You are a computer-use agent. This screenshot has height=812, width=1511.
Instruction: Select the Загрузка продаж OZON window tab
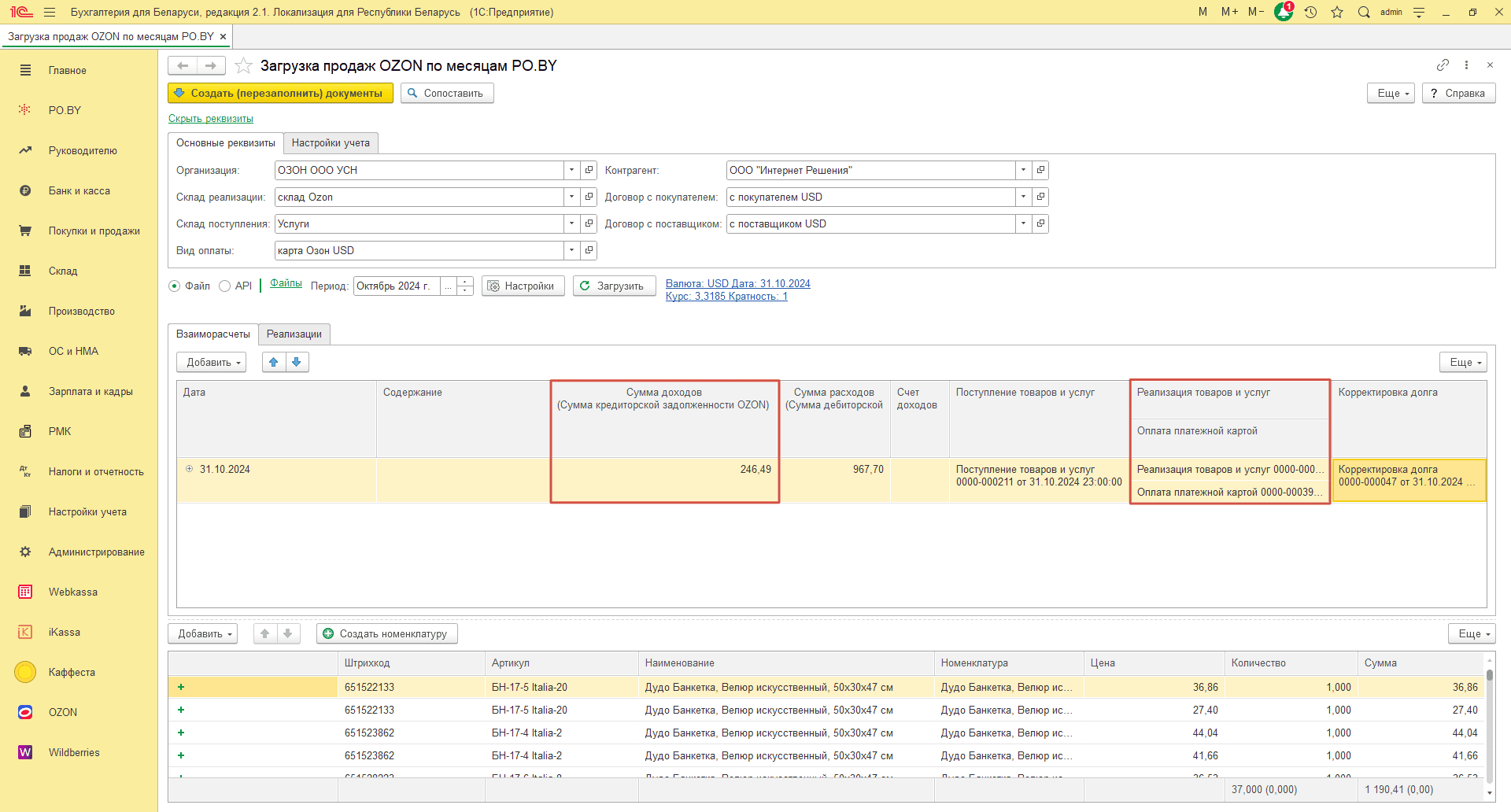[111, 36]
